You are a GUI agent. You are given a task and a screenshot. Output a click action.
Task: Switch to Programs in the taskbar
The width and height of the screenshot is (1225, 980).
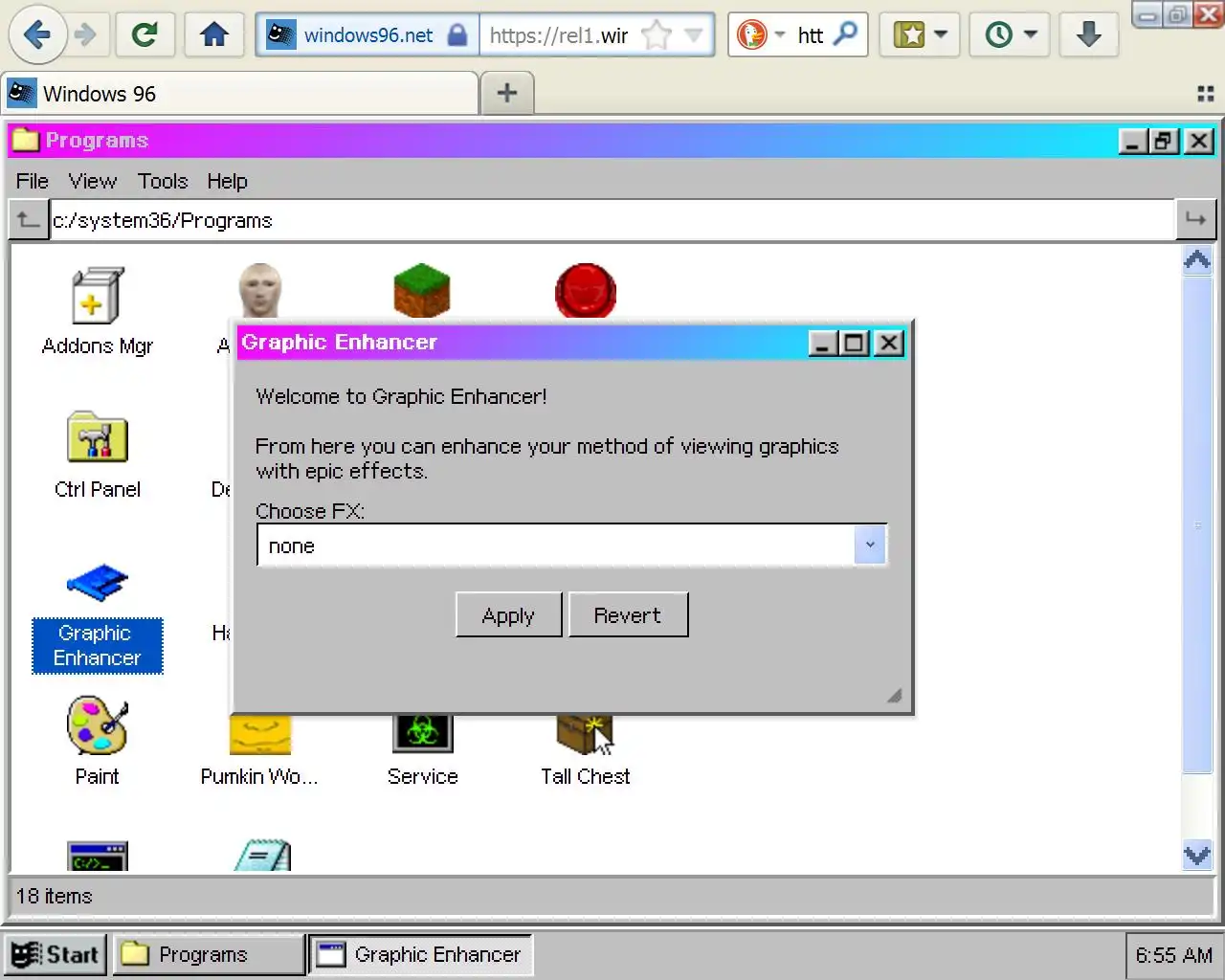coord(208,954)
